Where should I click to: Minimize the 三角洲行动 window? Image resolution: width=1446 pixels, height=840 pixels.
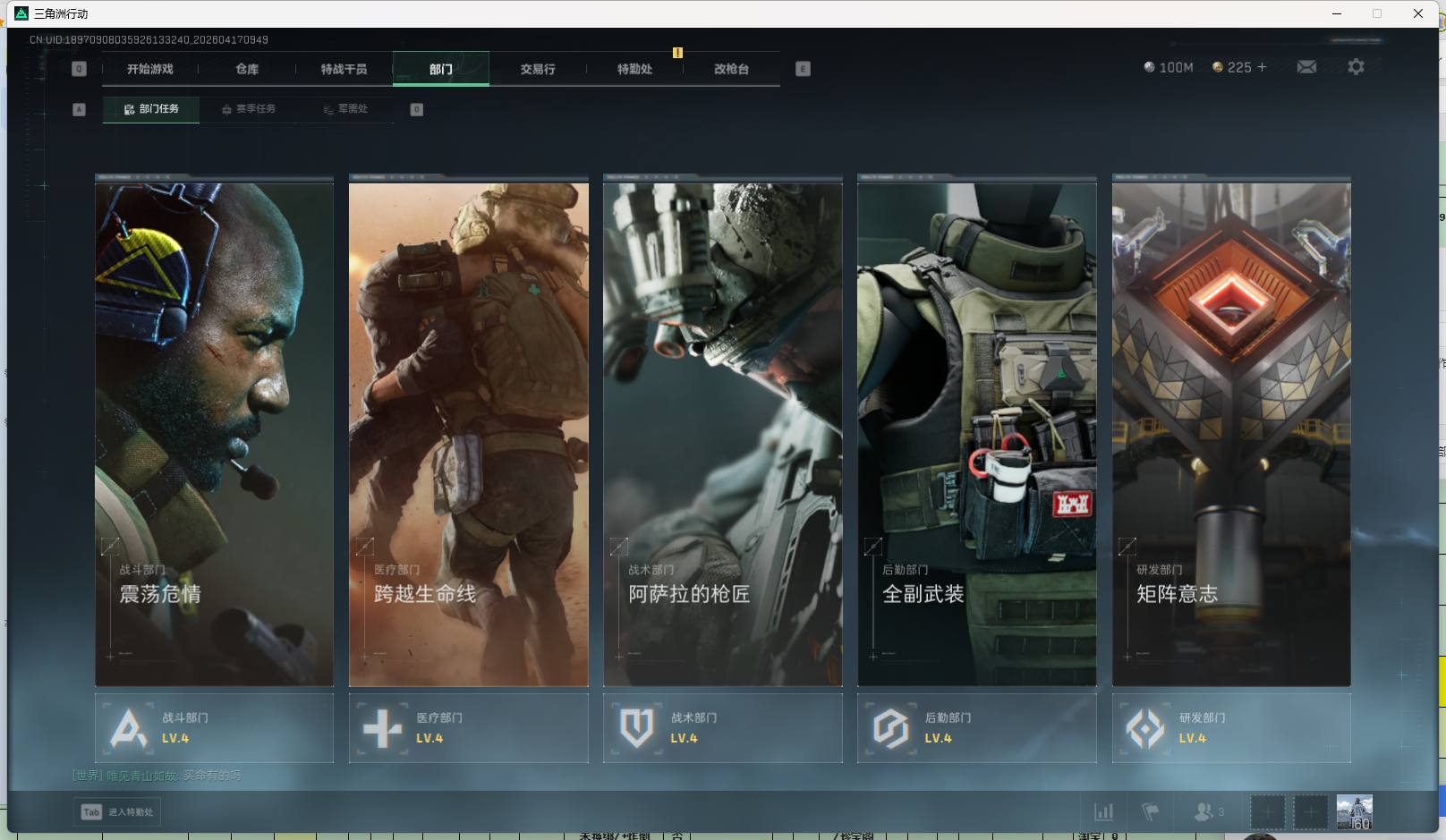point(1337,13)
